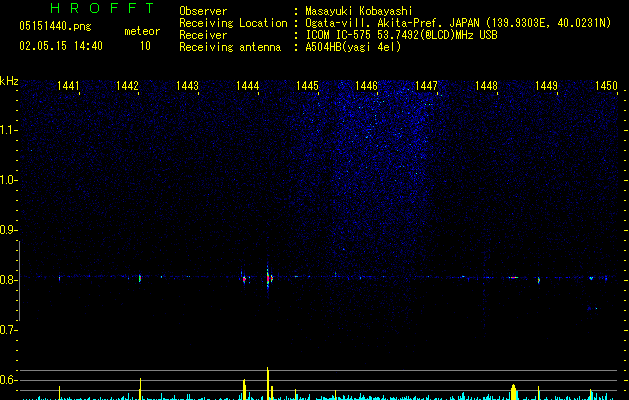Click the Receiver field label
Image resolution: width=629 pixels, height=400 pixels.
pyautogui.click(x=203, y=35)
